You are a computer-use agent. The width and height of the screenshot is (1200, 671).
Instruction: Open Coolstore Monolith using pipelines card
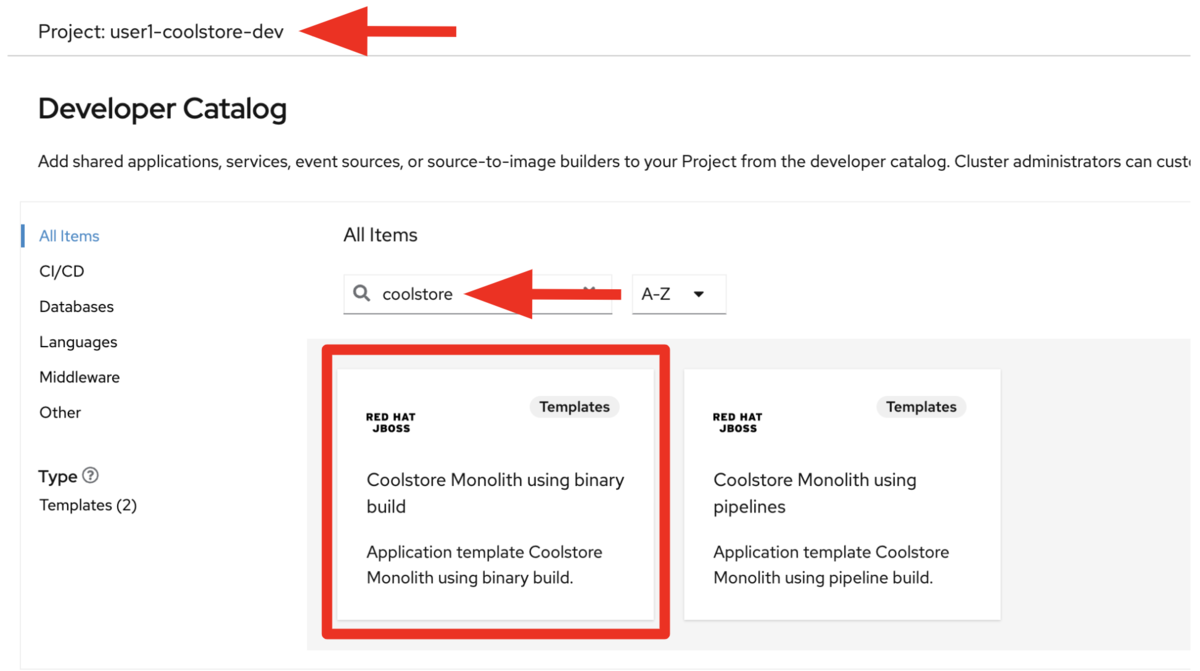click(842, 494)
